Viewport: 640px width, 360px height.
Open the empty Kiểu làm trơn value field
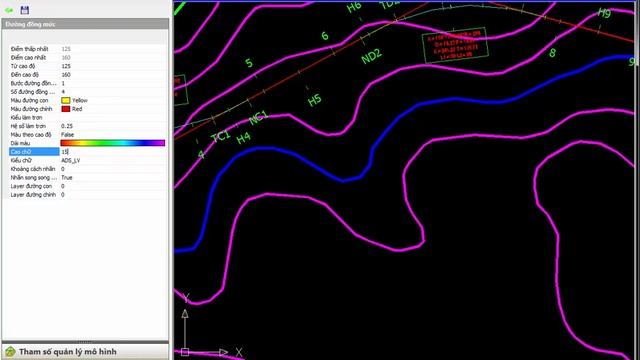(113, 118)
